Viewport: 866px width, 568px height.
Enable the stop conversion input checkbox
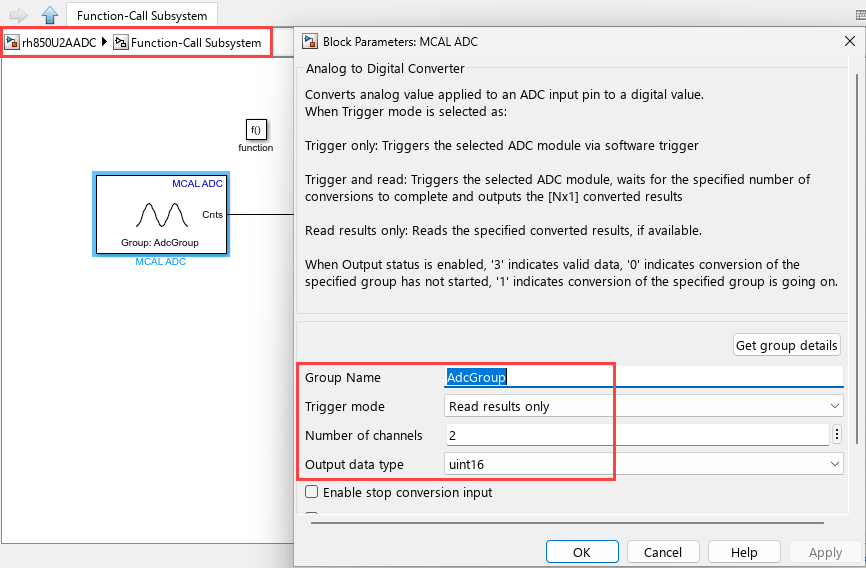click(x=312, y=492)
